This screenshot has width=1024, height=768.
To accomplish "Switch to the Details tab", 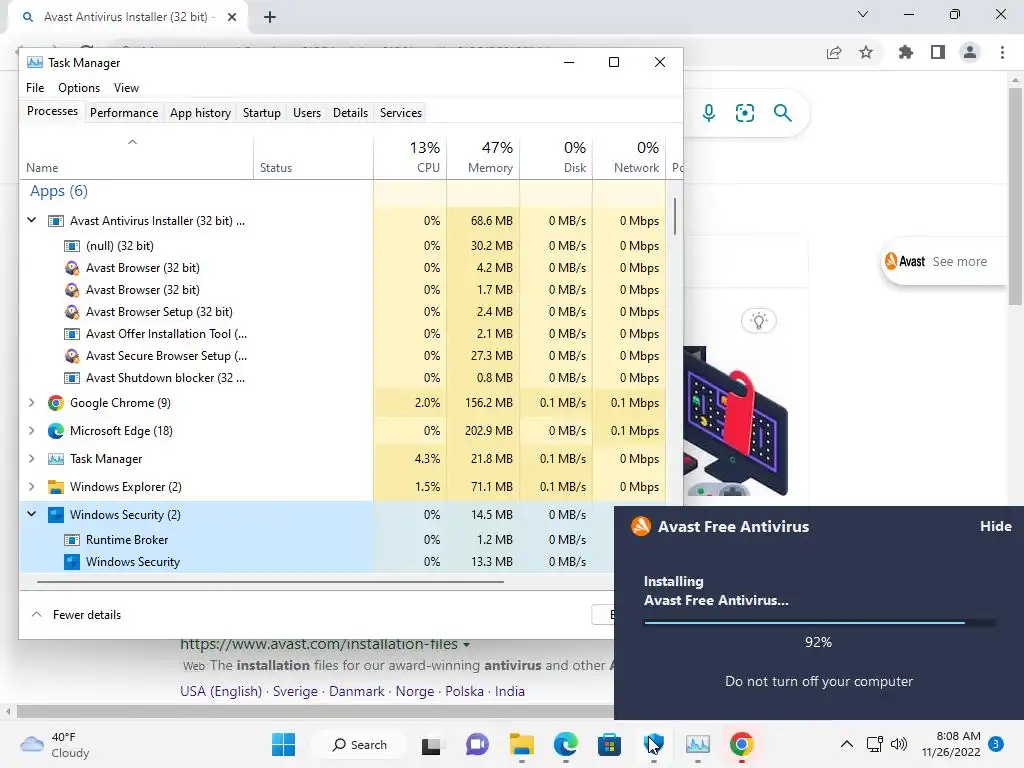I will (x=351, y=113).
